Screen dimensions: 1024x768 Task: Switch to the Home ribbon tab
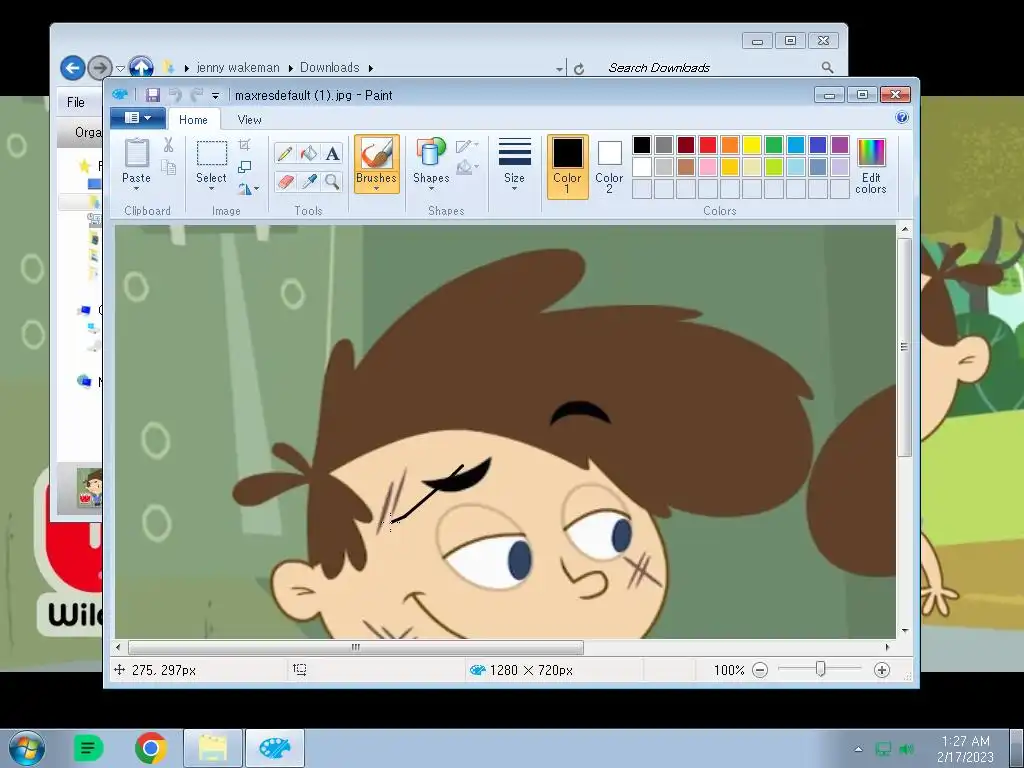193,120
